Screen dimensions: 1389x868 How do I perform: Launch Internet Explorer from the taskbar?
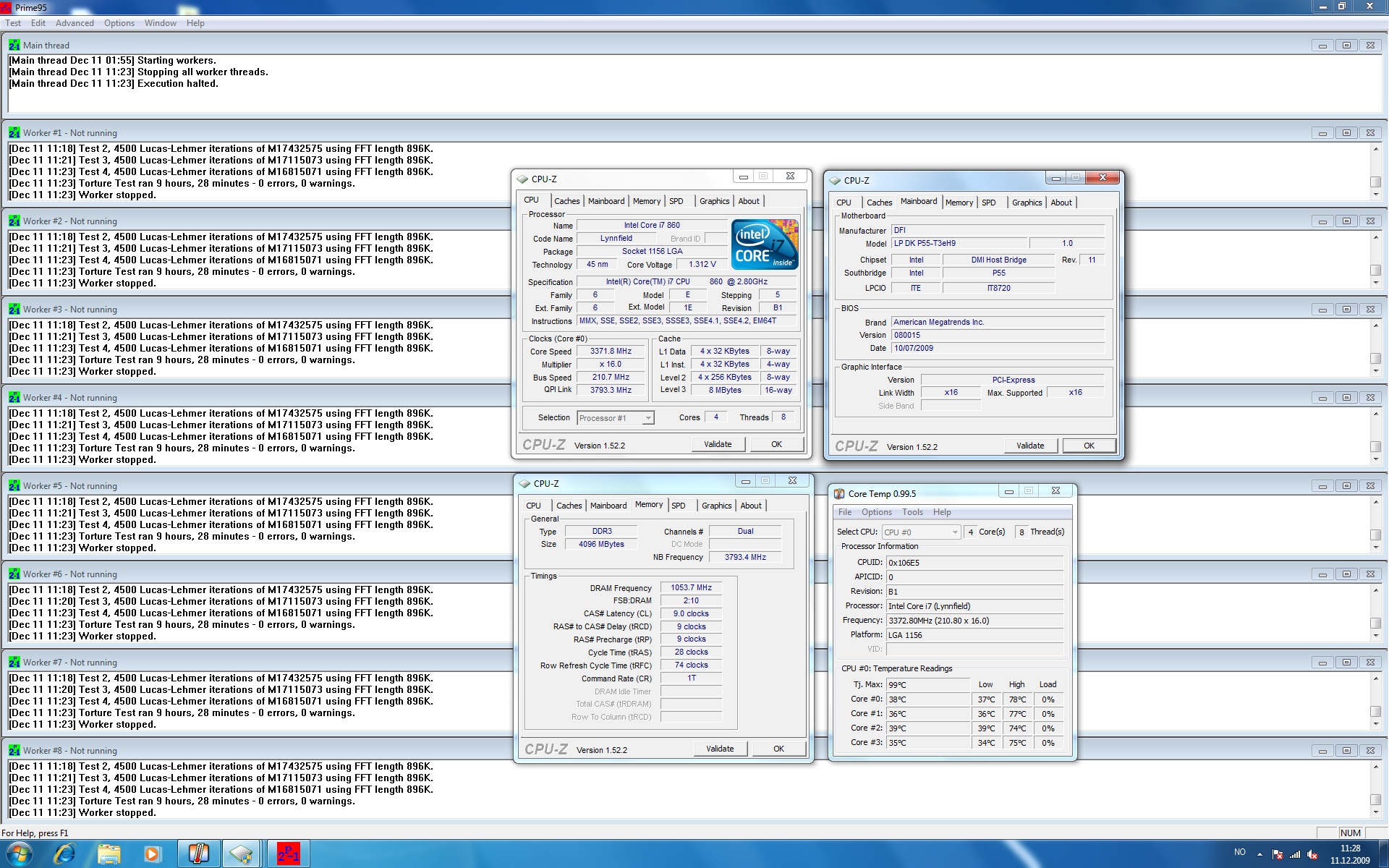64,854
